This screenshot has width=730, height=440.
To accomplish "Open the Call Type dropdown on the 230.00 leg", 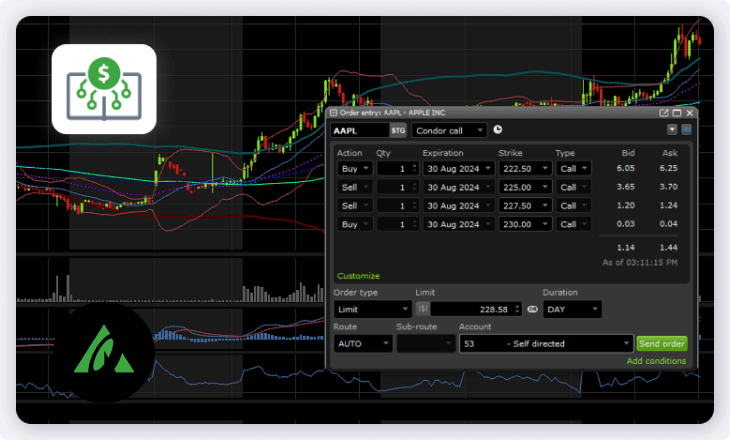I will 574,224.
